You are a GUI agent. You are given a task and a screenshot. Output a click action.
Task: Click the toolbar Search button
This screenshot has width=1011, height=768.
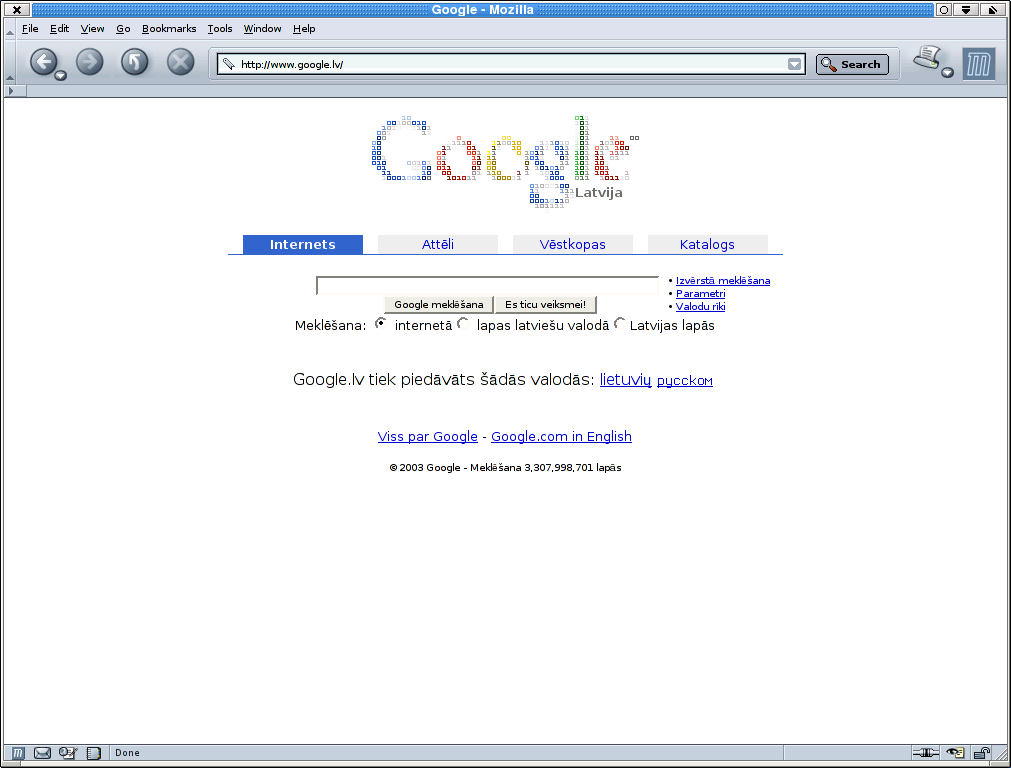(x=852, y=64)
